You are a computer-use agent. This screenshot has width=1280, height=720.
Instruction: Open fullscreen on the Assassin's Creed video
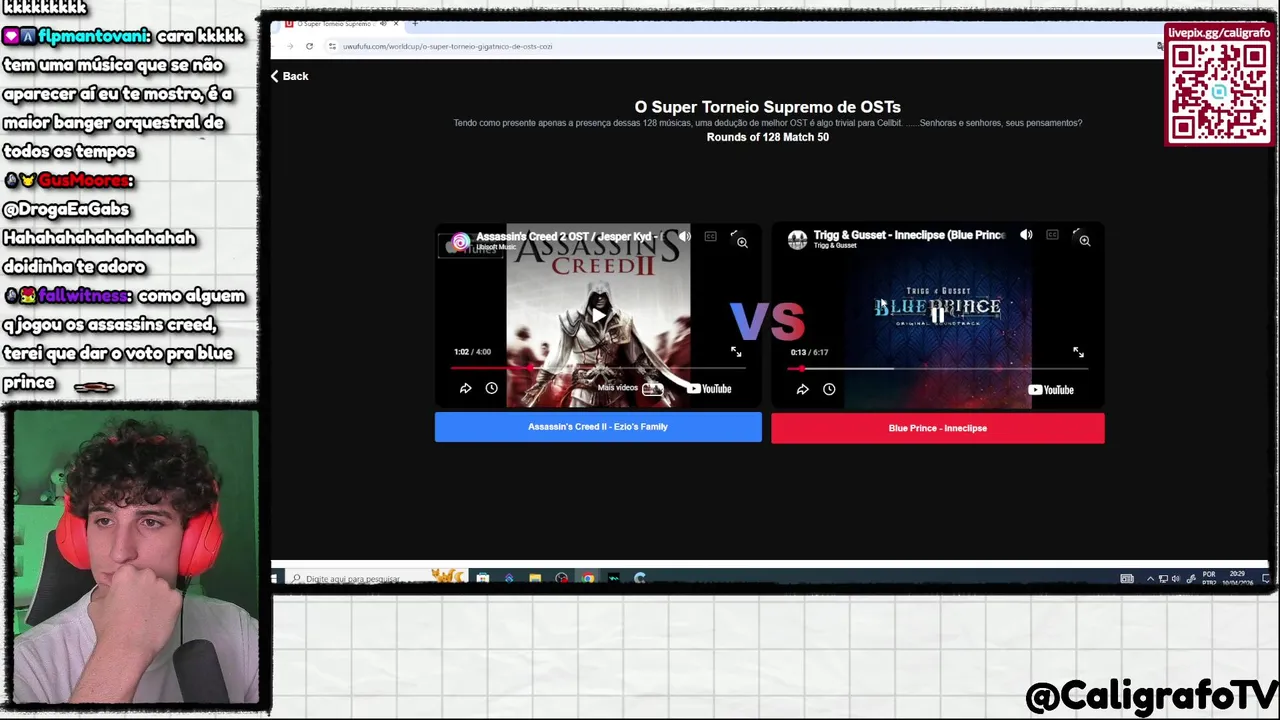click(x=736, y=352)
